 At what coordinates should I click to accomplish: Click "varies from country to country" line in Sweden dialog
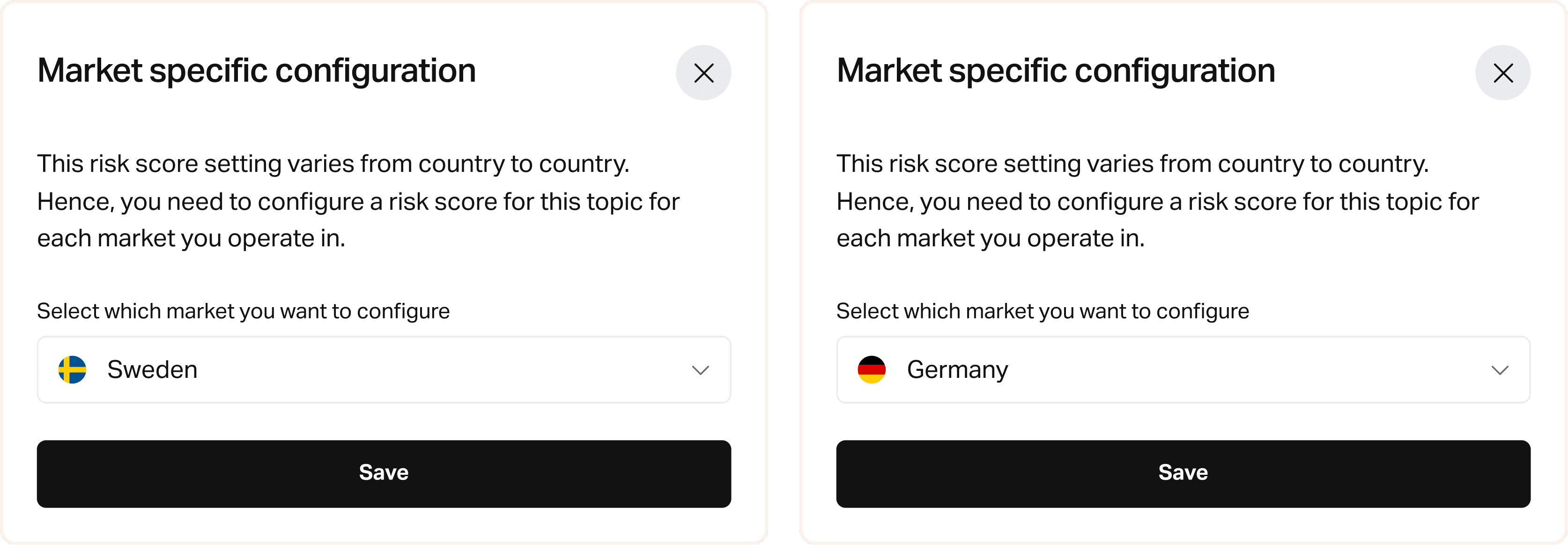point(333,164)
